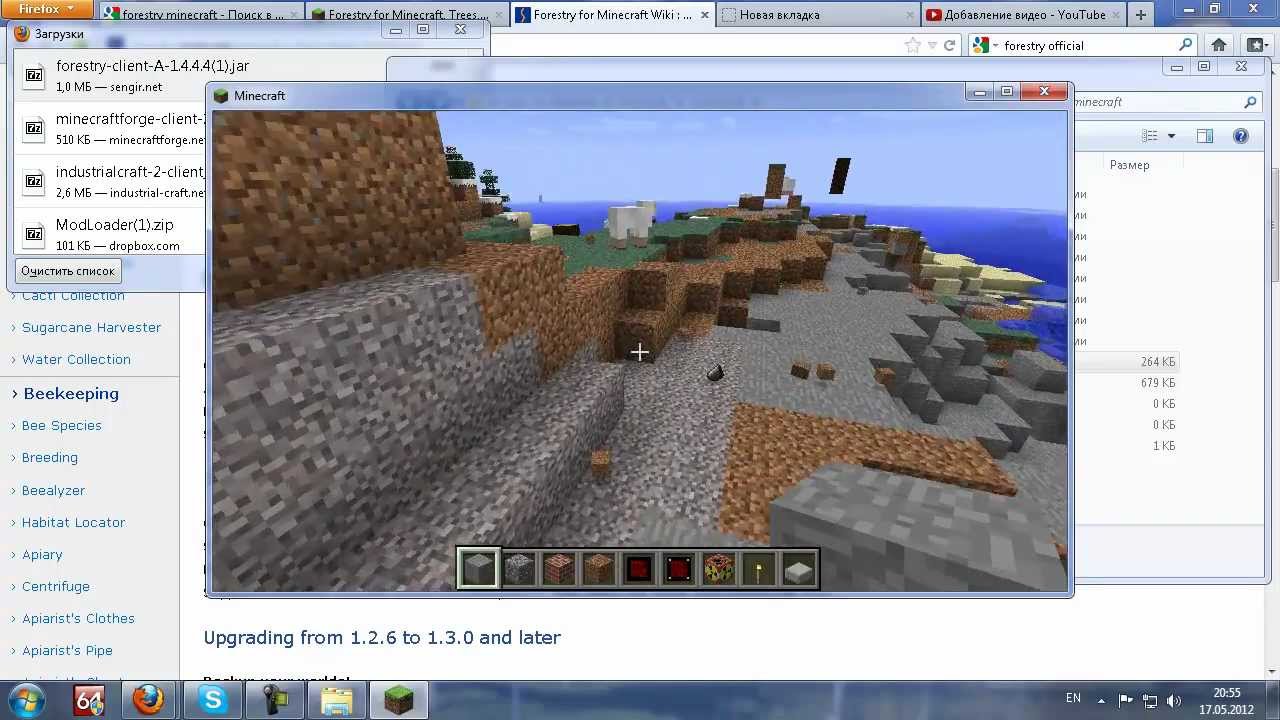Click Очистить список button in downloads
1280x720 pixels.
tap(68, 271)
